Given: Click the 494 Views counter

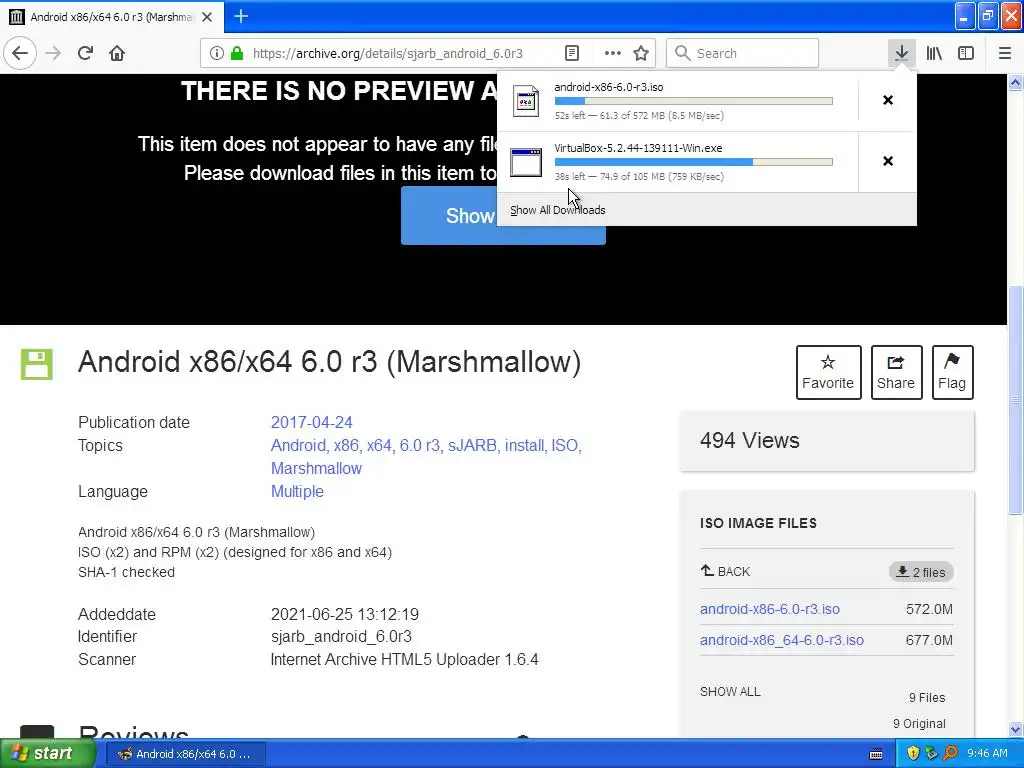Looking at the screenshot, I should click(x=750, y=441).
